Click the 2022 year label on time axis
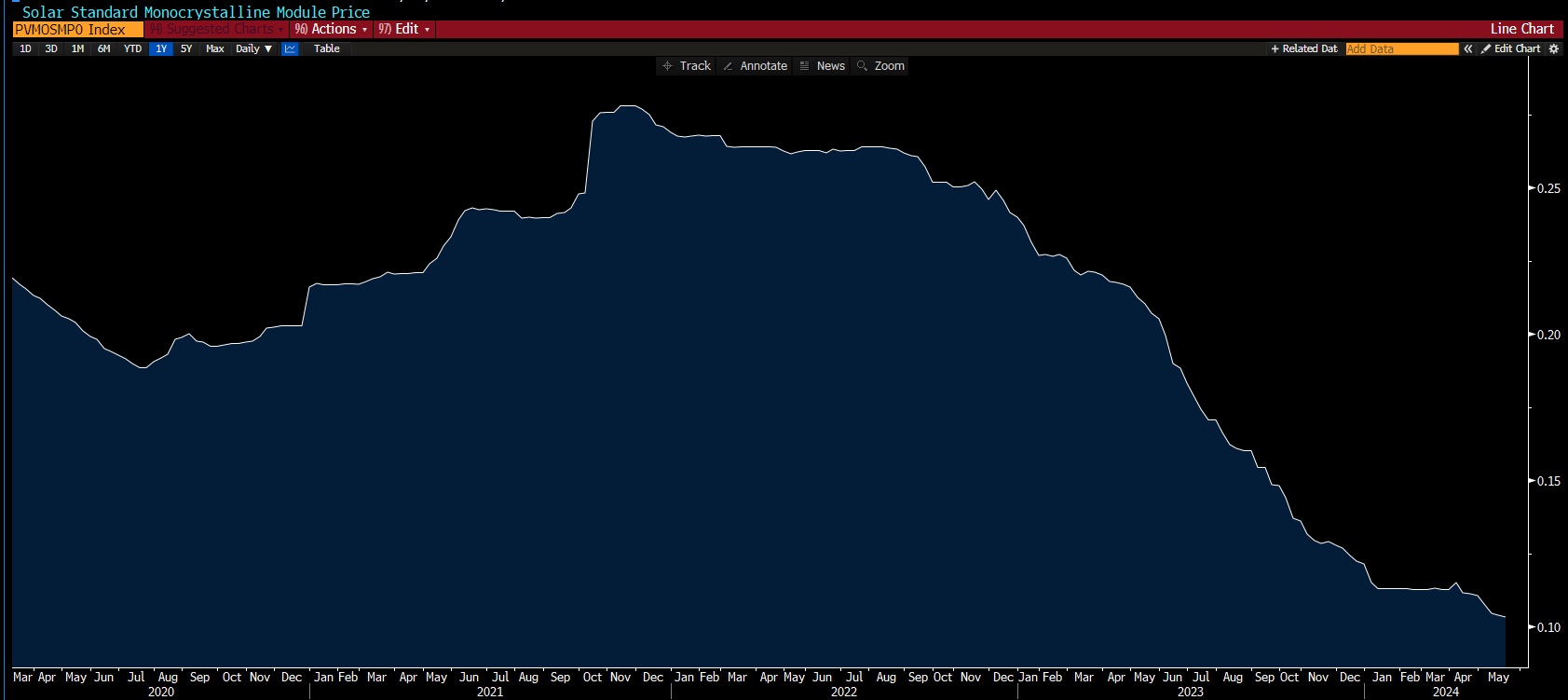This screenshot has height=700, width=1568. 844,692
